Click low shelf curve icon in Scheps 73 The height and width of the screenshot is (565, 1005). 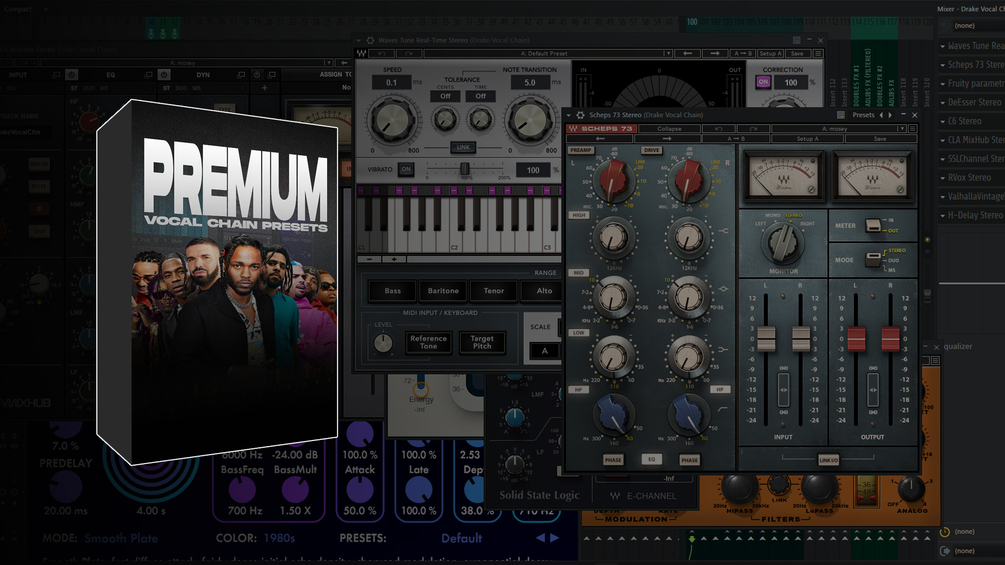pos(724,350)
